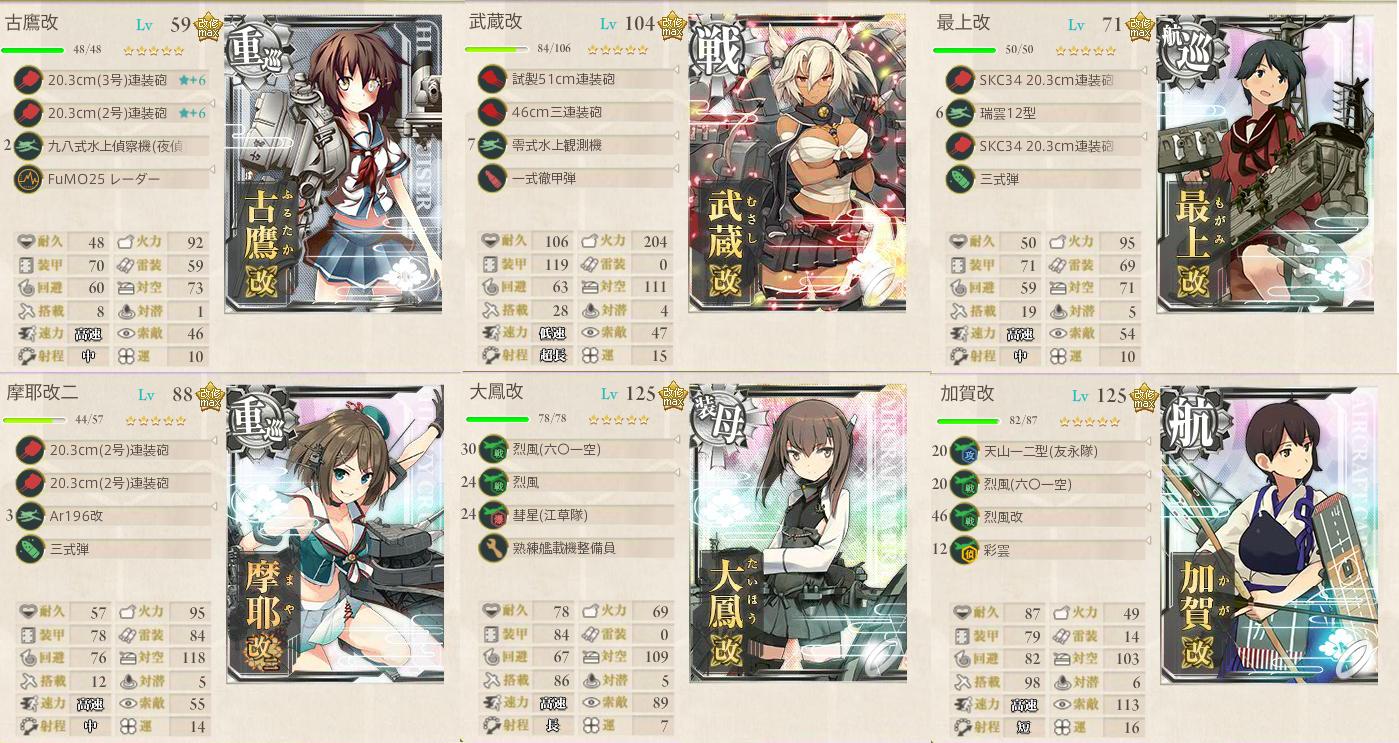Viewport: 1399px width, 743px height.
Task: Click the 彗星(江草隊) dive bomber icon
Action: (491, 515)
